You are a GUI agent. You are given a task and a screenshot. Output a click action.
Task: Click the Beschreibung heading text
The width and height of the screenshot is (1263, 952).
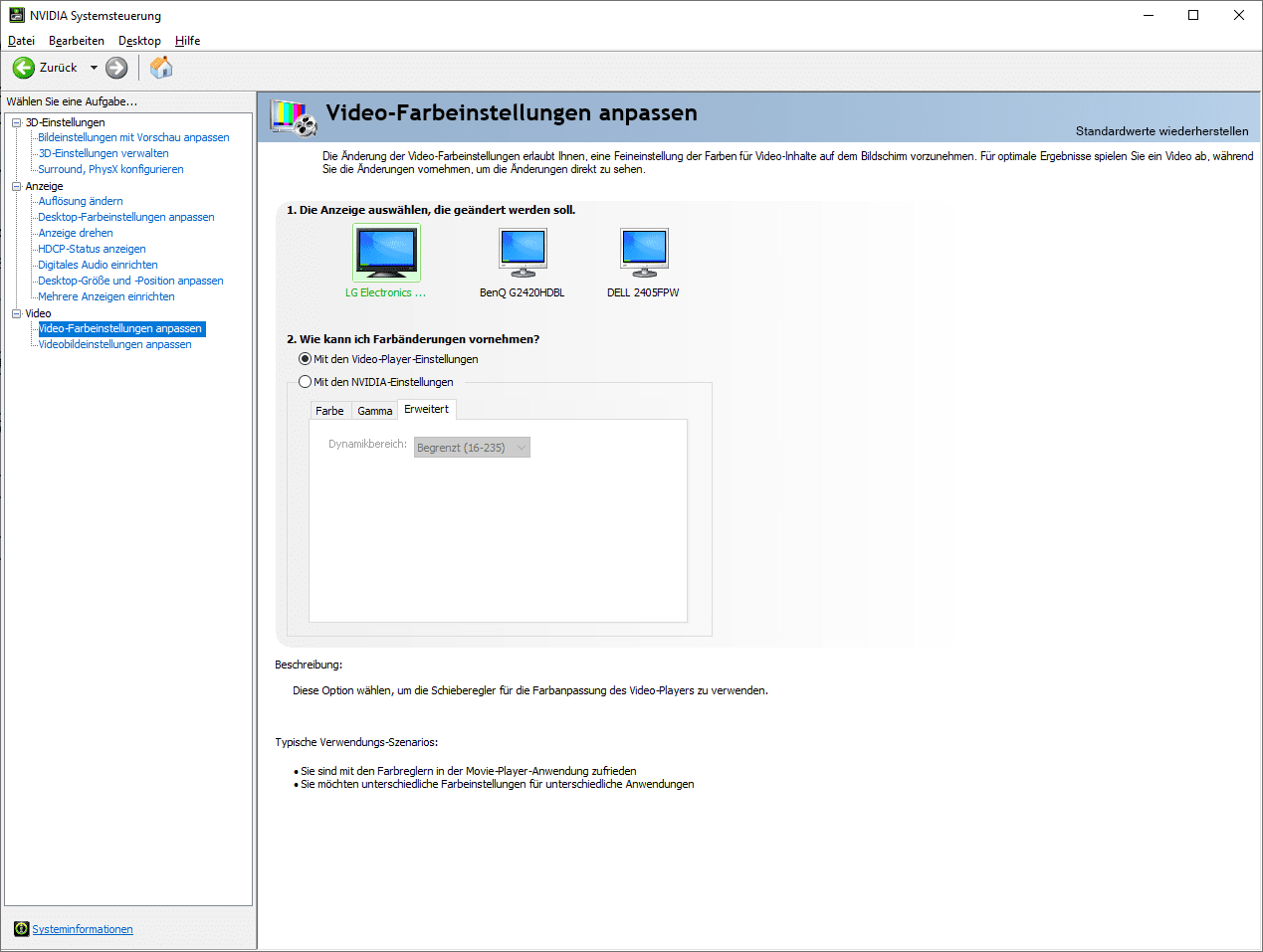pos(309,665)
